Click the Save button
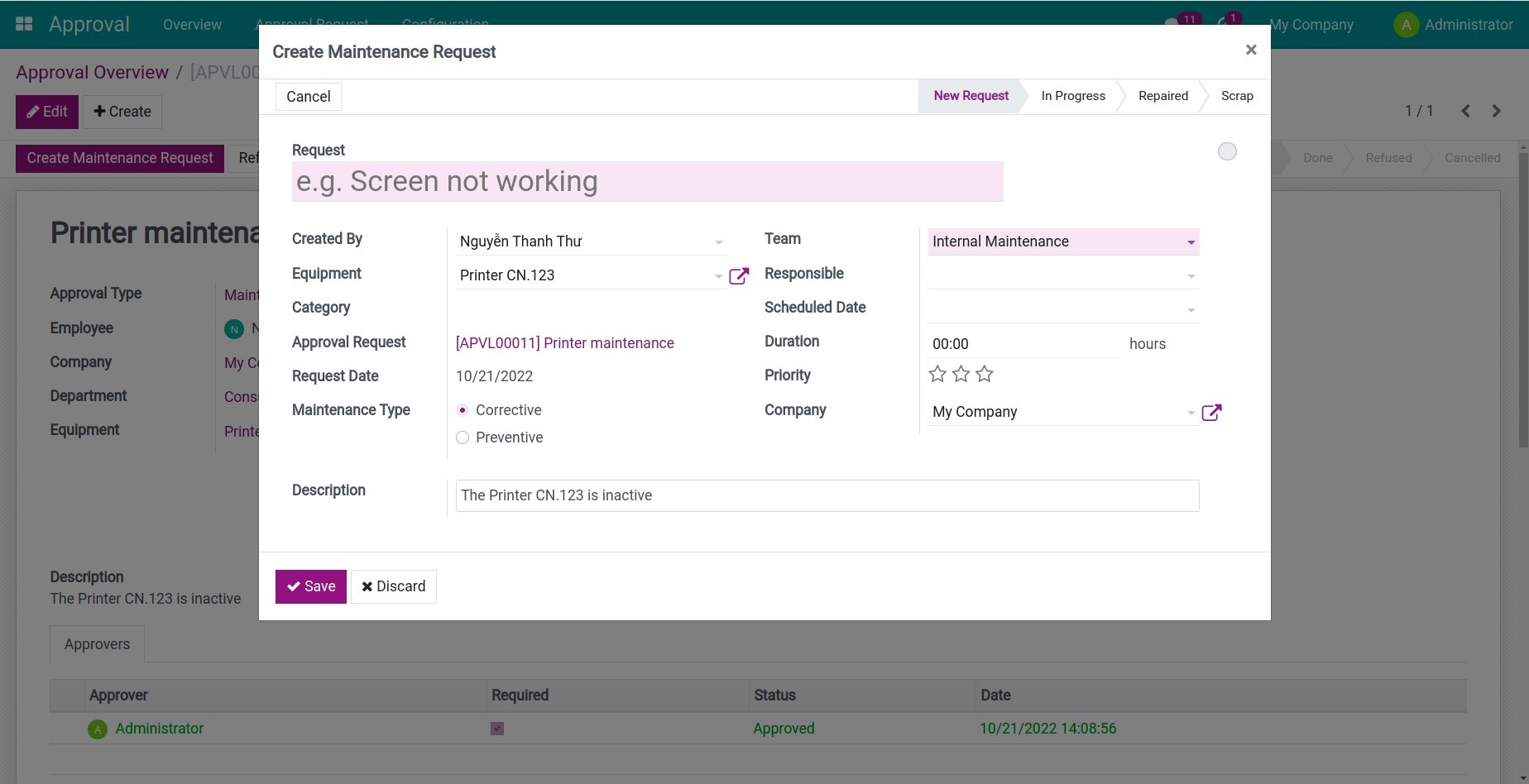 pyautogui.click(x=310, y=586)
